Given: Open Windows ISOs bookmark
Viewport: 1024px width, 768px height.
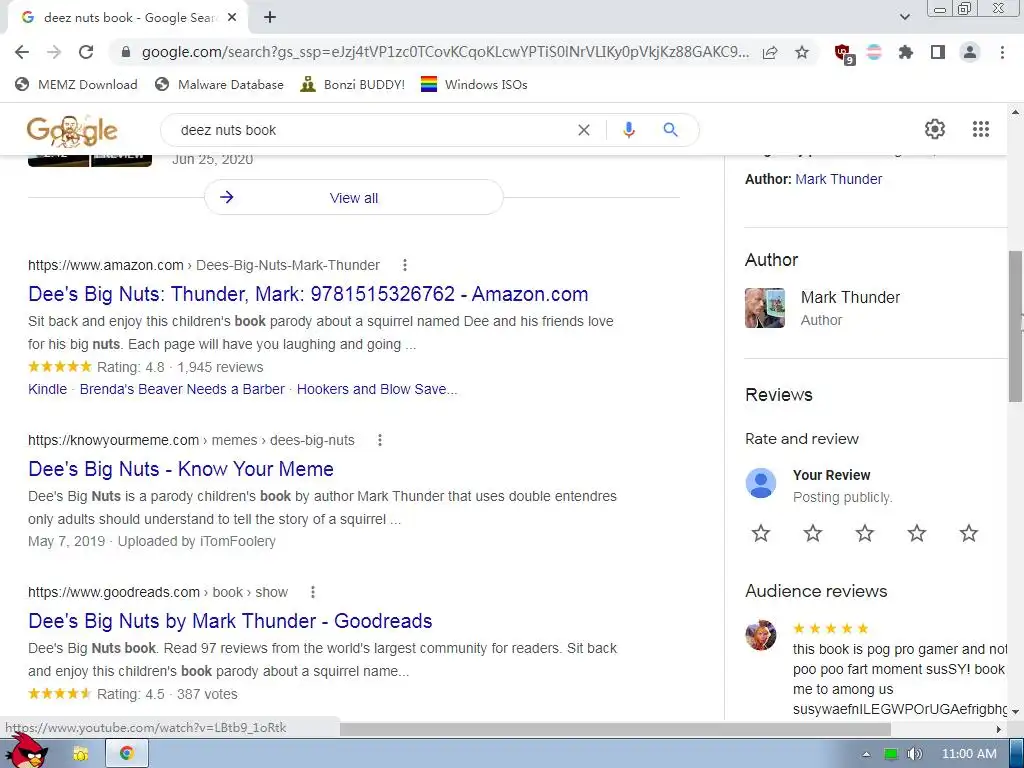Looking at the screenshot, I should [x=474, y=84].
